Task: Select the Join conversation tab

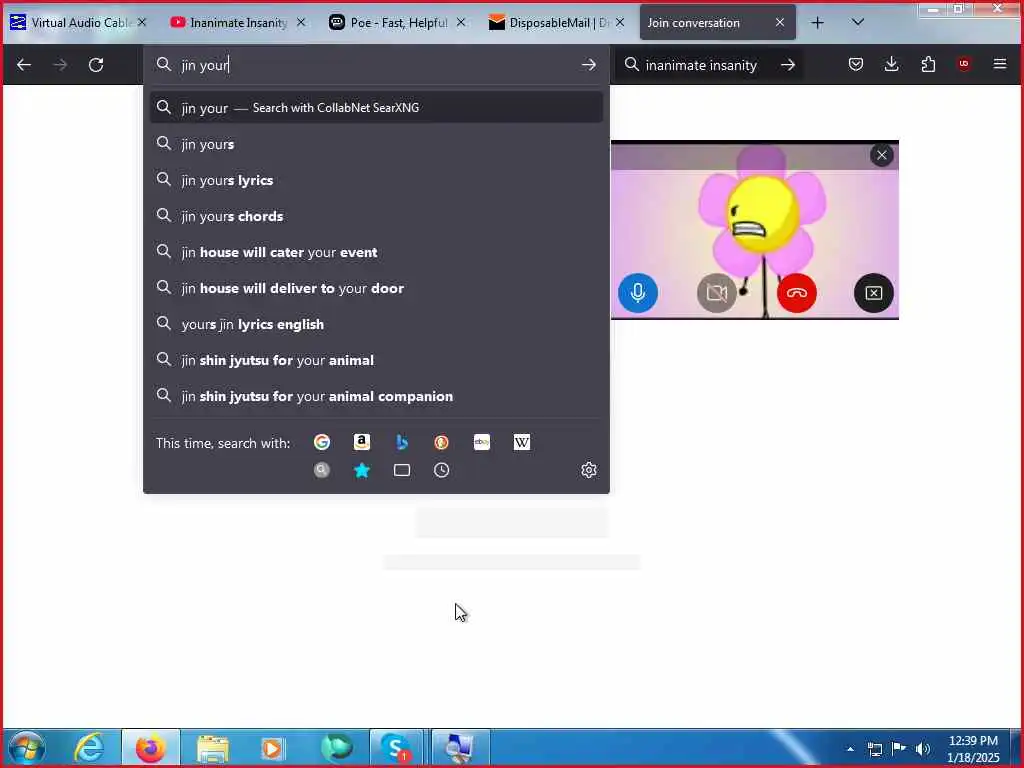Action: click(717, 22)
